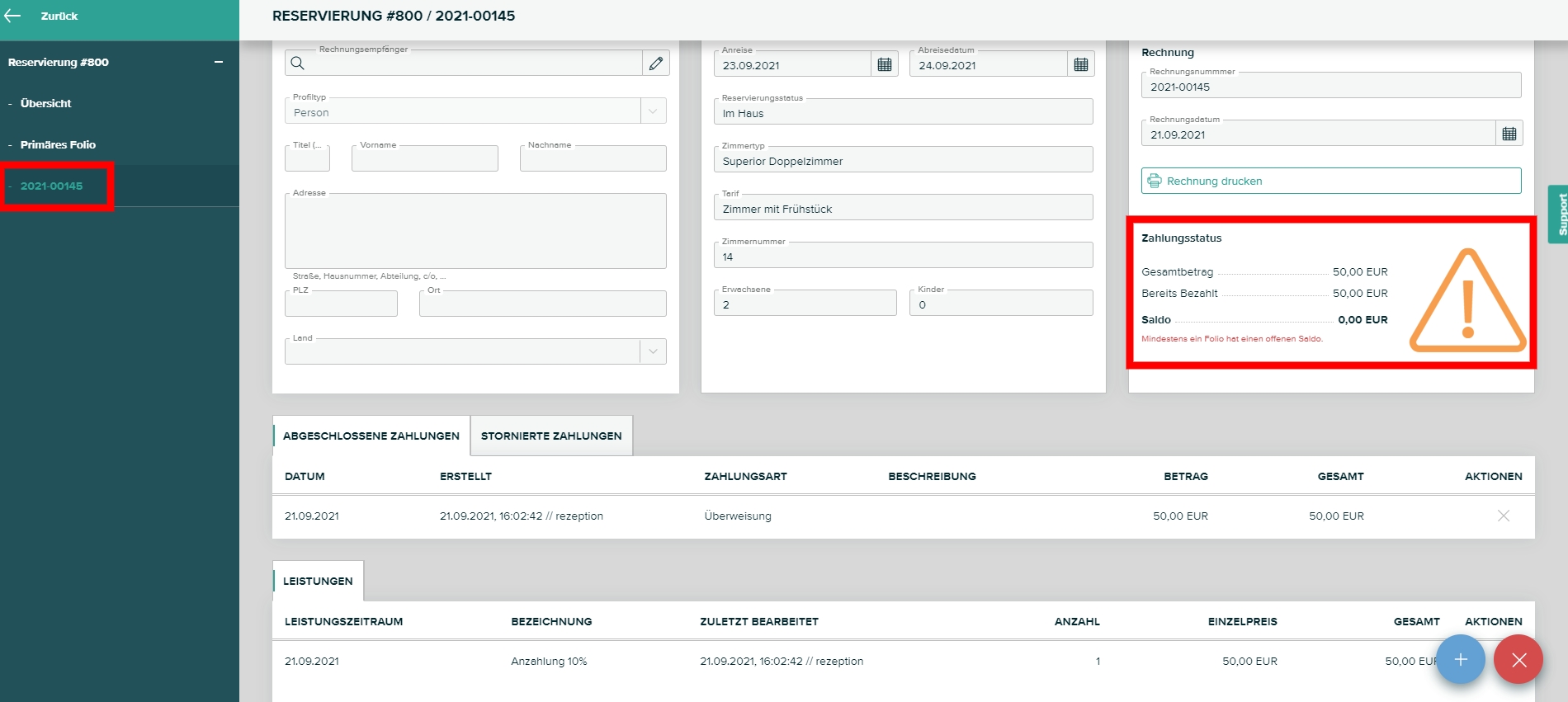Switch to Stornierte Zahlungen tab
This screenshot has width=1568, height=702.
point(551,436)
